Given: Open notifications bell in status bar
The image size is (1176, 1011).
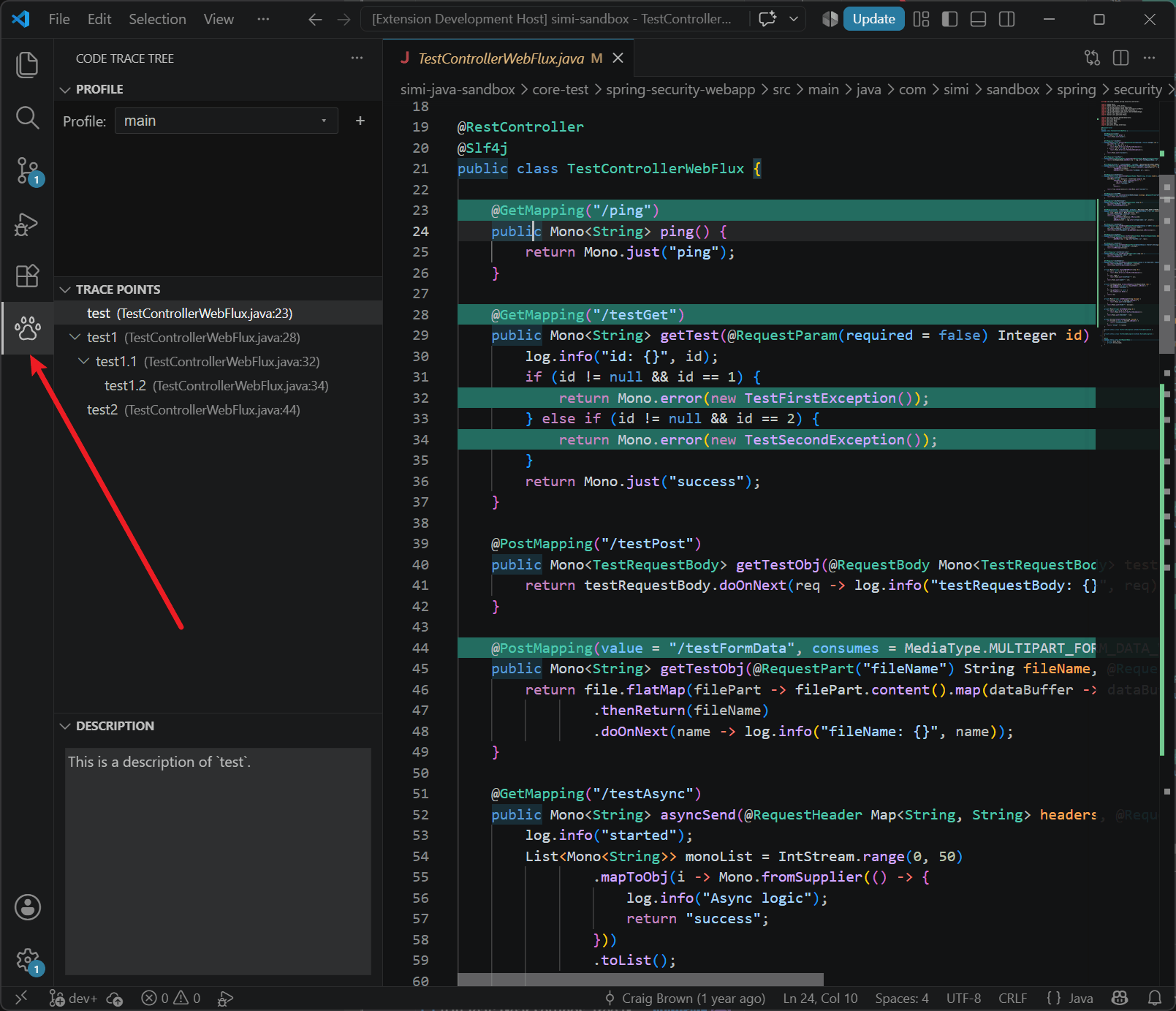Looking at the screenshot, I should (x=1155, y=998).
